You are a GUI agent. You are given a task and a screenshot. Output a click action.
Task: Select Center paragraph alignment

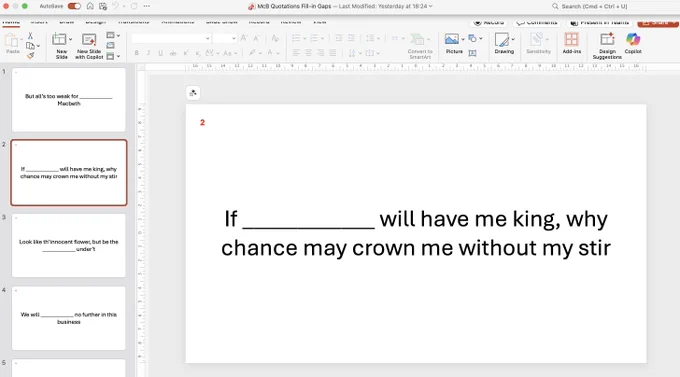(x=308, y=53)
